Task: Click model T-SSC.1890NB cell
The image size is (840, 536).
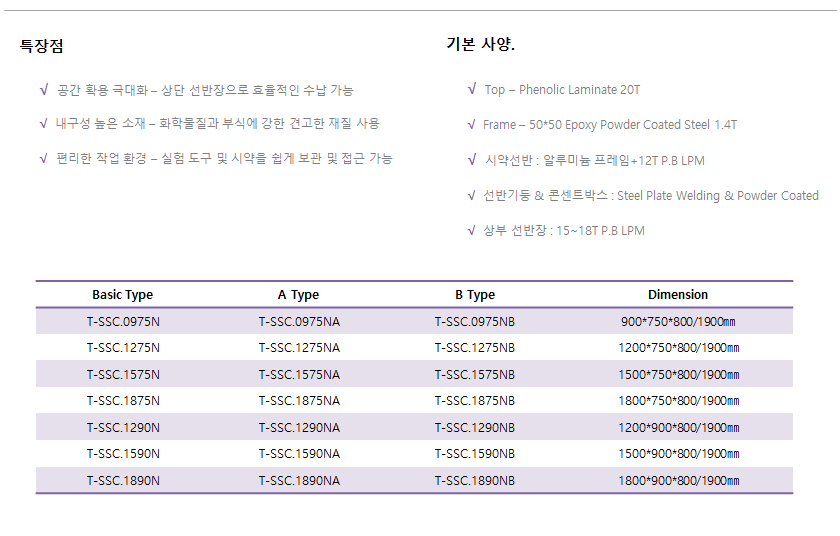Action: (475, 481)
